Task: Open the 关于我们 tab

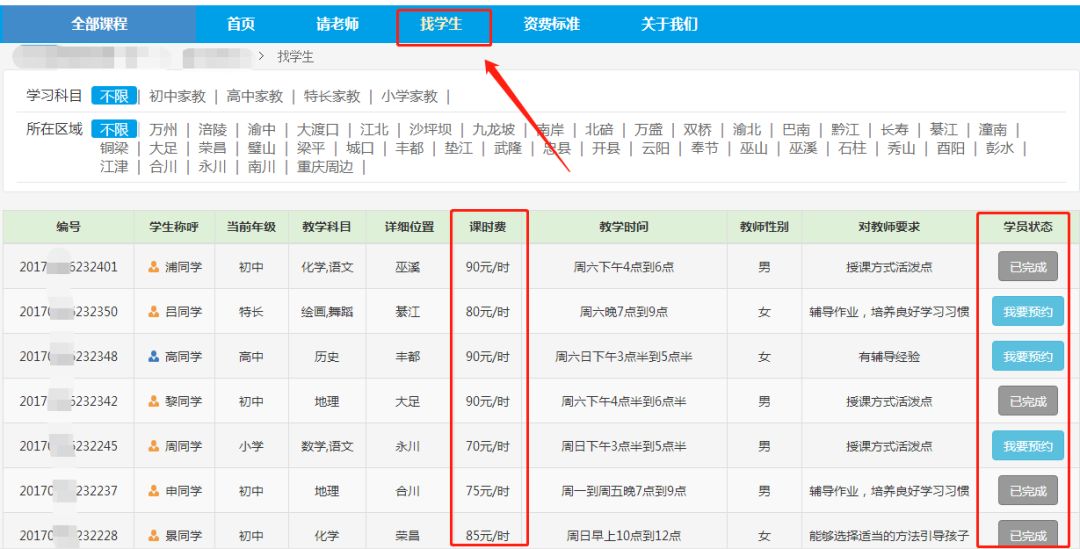Action: (x=669, y=24)
